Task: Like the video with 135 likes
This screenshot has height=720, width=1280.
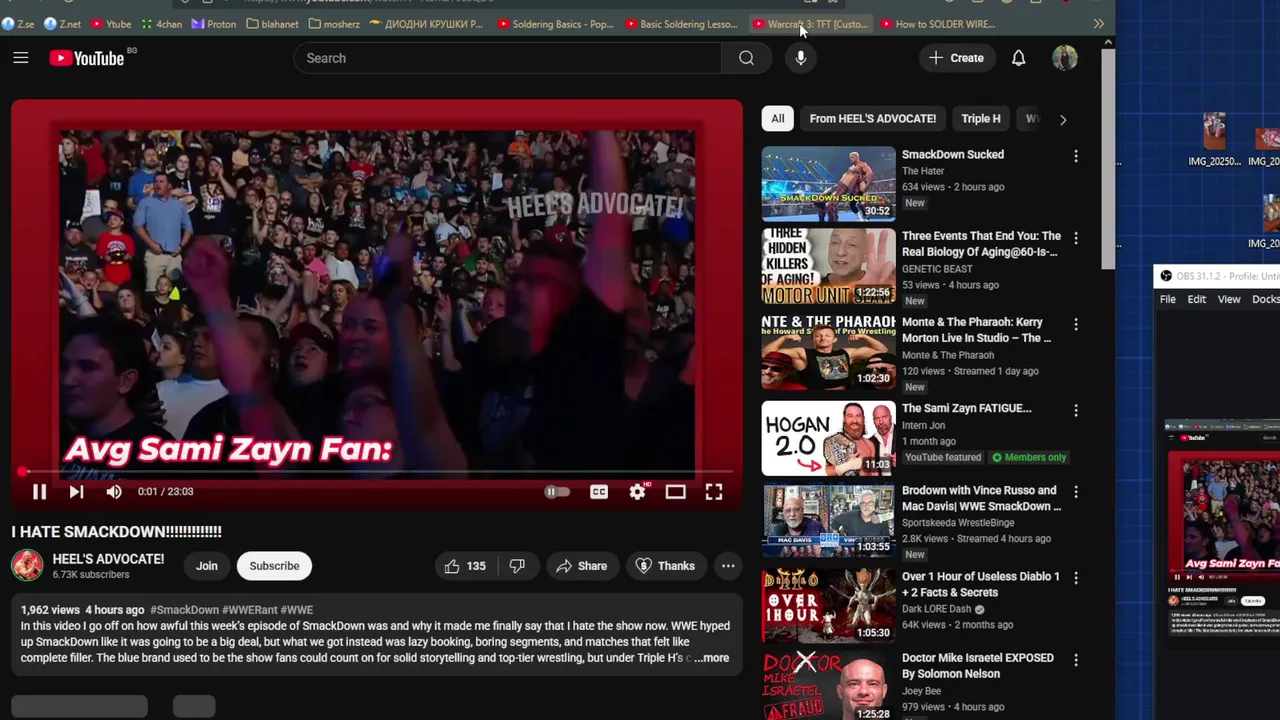Action: [x=466, y=566]
